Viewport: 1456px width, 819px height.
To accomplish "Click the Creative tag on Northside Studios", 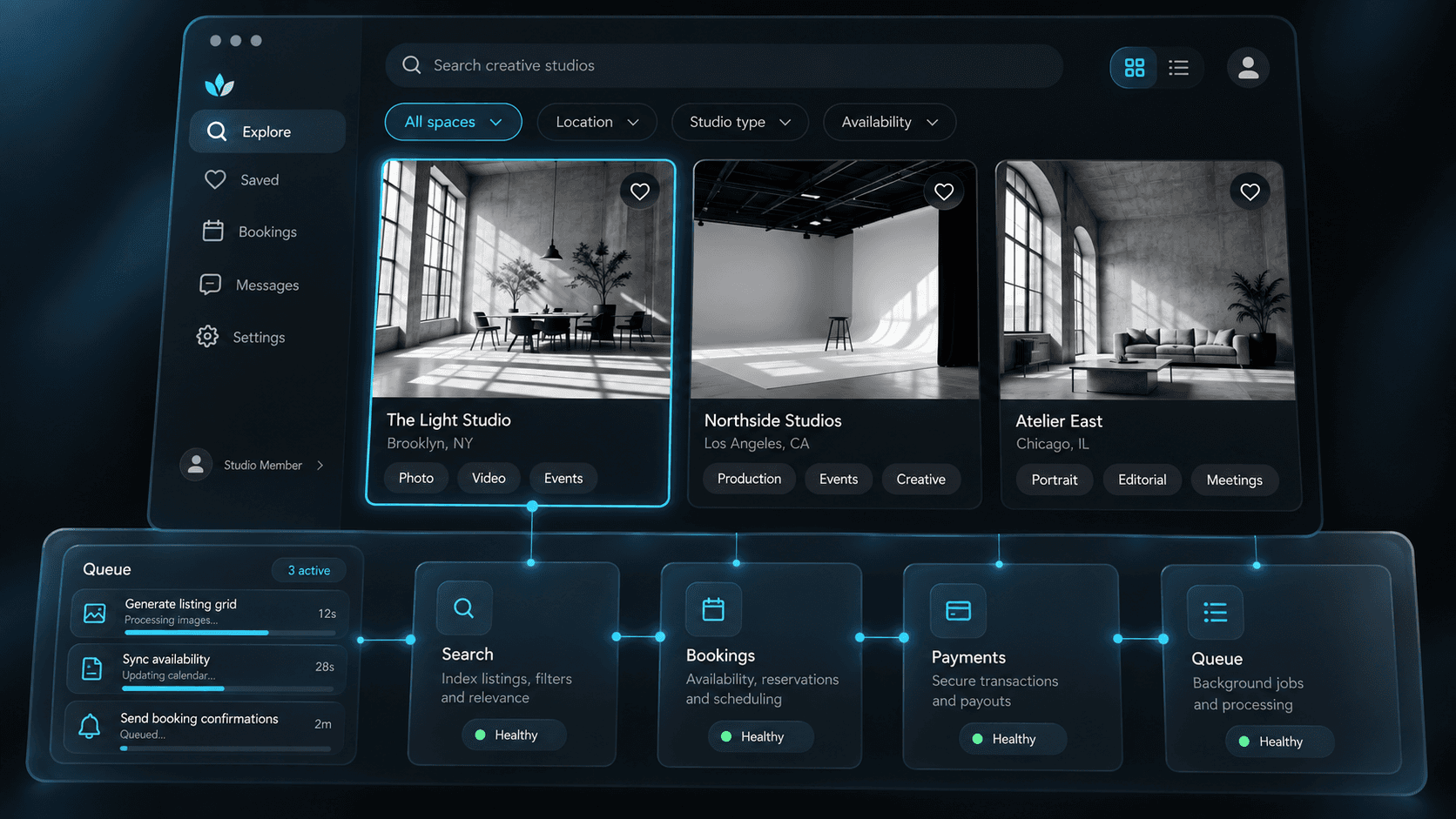I will pos(920,479).
